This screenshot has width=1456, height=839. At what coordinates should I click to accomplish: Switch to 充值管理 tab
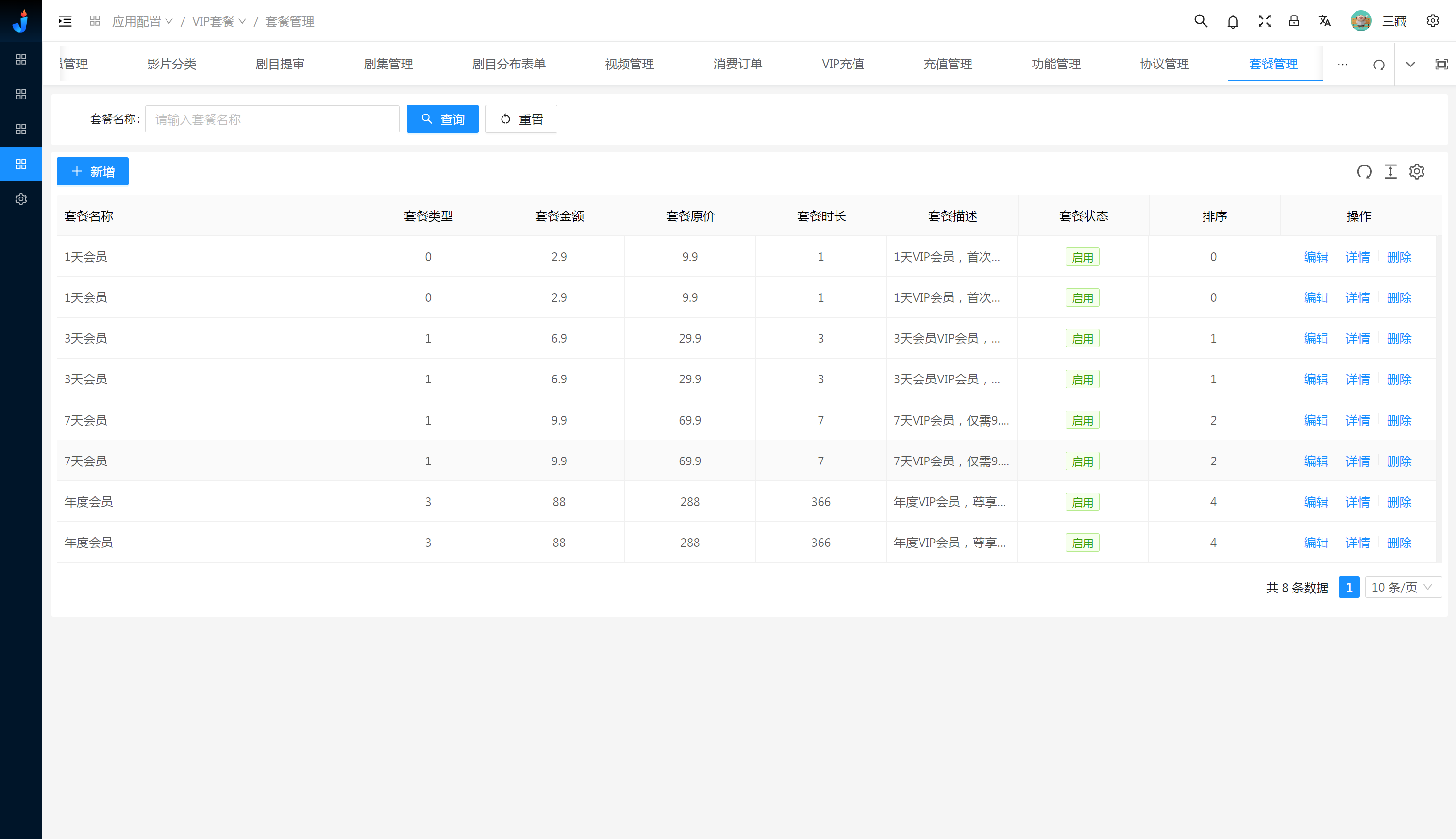pyautogui.click(x=947, y=64)
